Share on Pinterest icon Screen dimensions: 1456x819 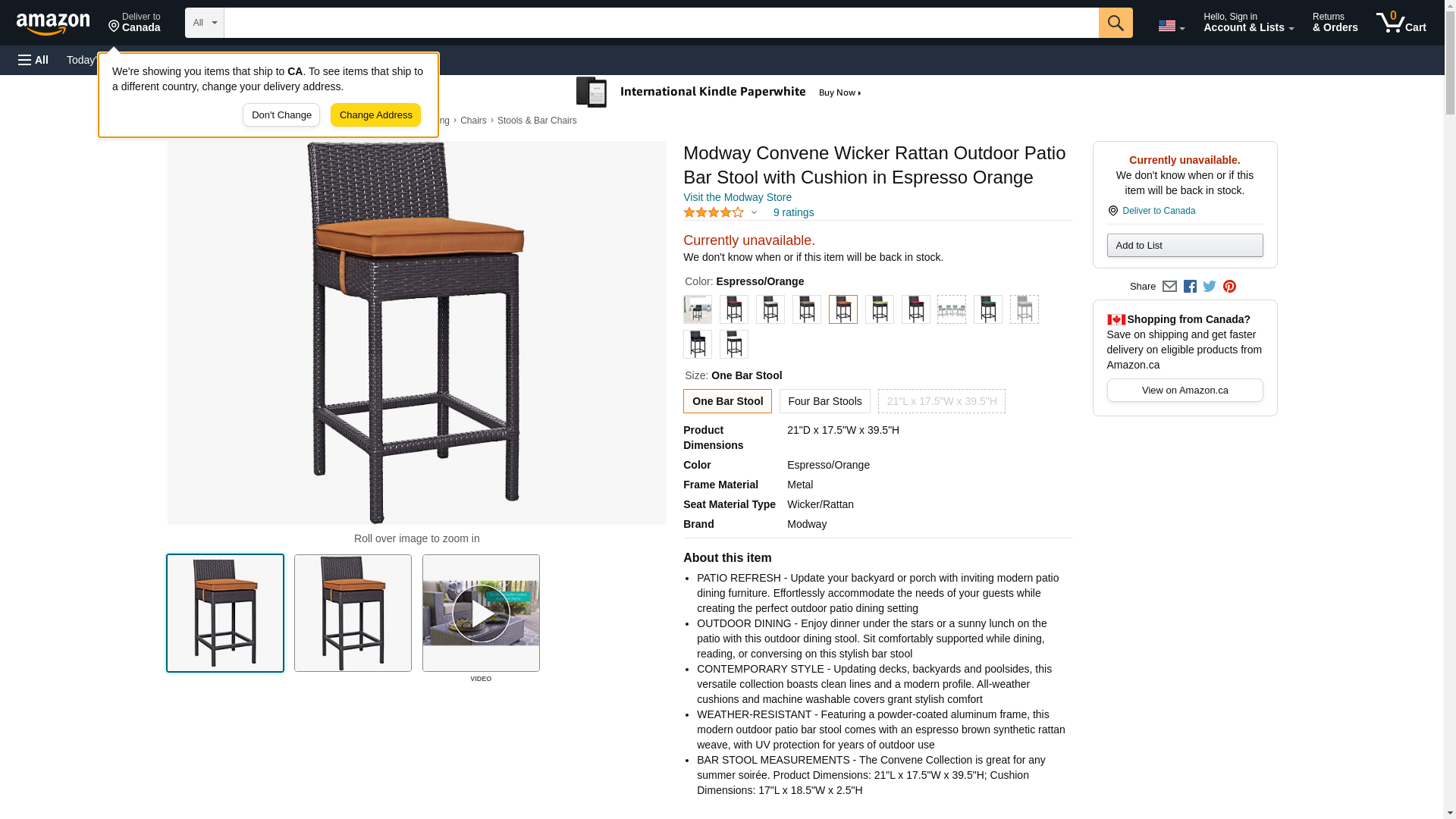(1229, 287)
